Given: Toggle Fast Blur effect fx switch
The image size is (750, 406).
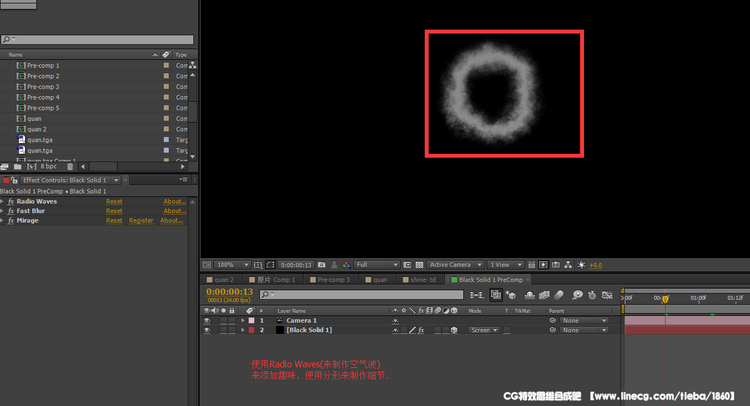Looking at the screenshot, I should (11, 211).
